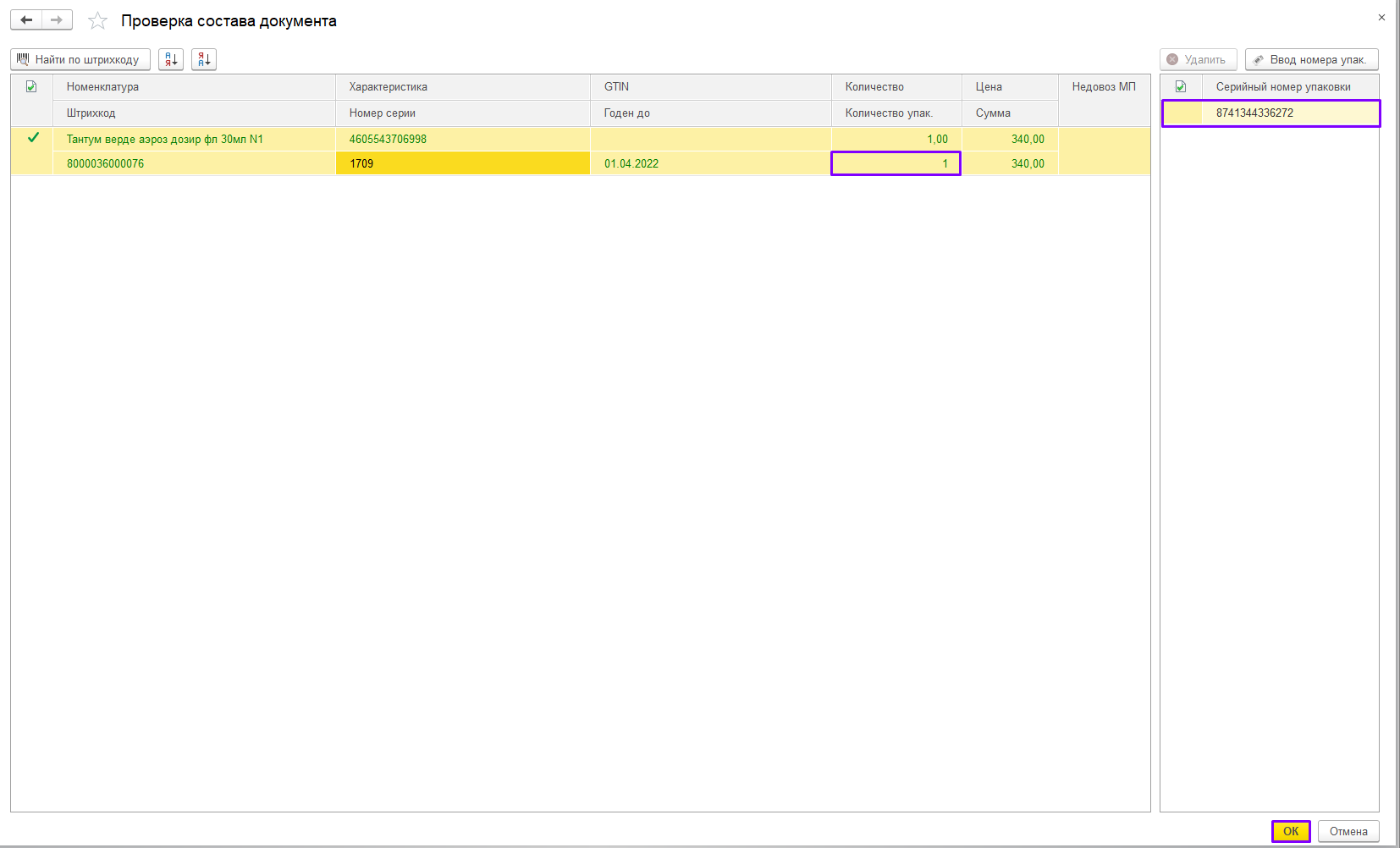This screenshot has height=848, width=1400.
Task: Toggle the check cell for serial 8741344336272
Action: (1182, 113)
